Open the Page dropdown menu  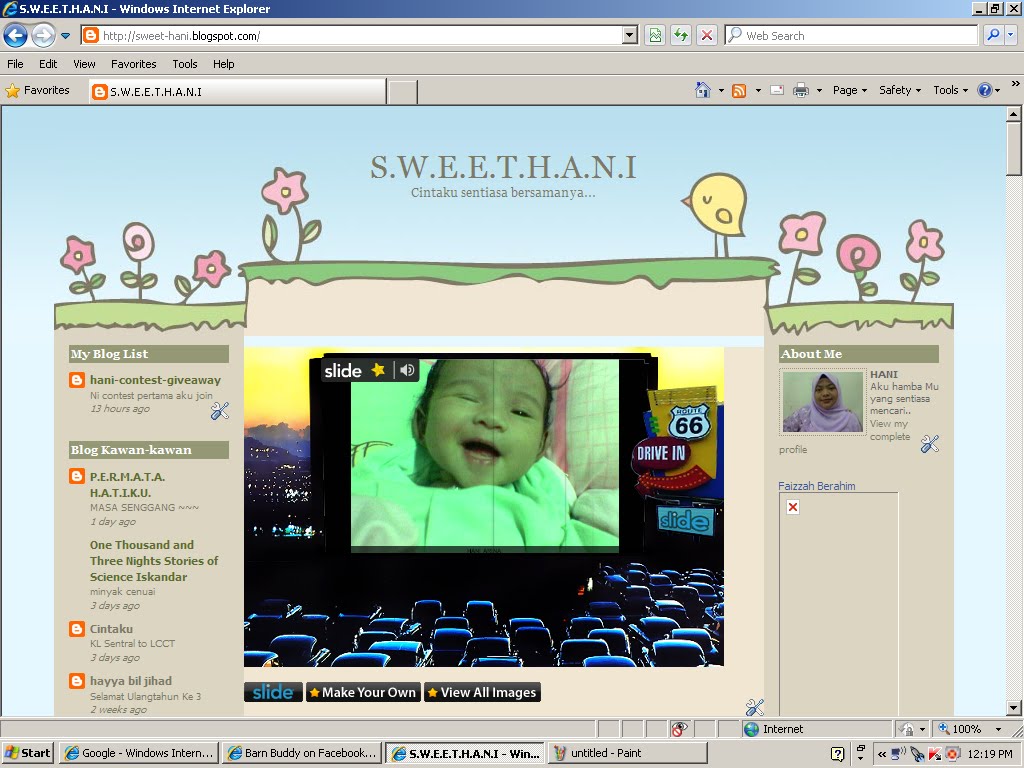pyautogui.click(x=850, y=90)
